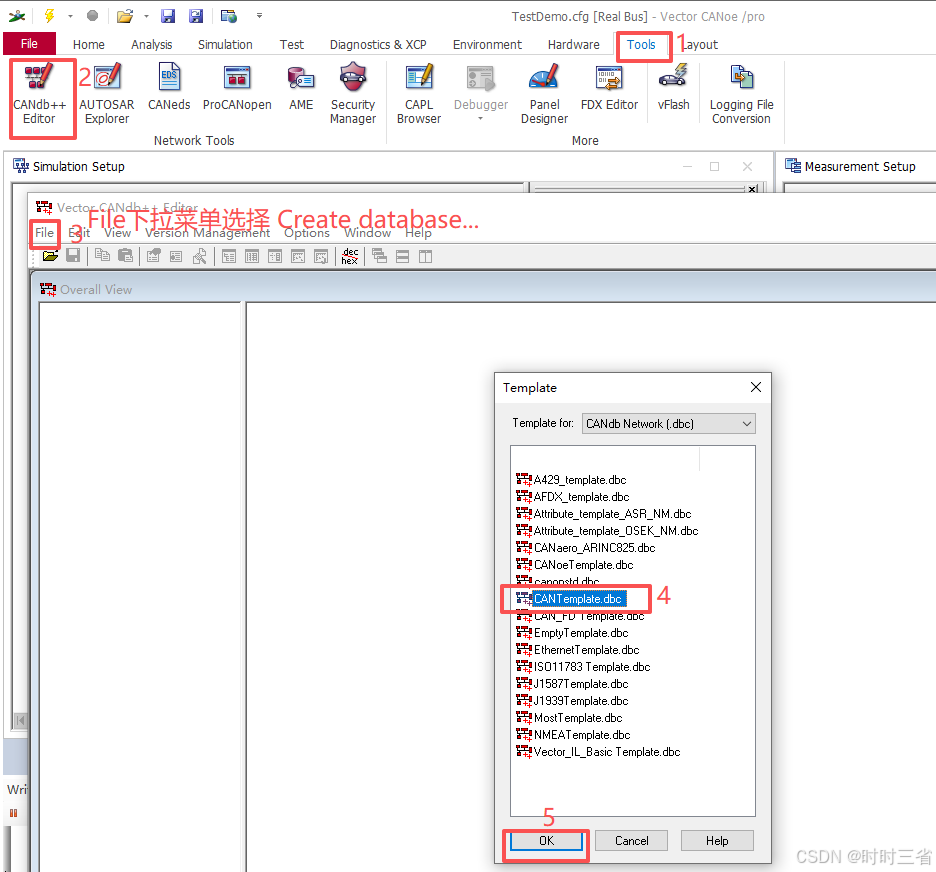The image size is (936, 872).
Task: Open the CAPL Browser
Action: tap(419, 94)
